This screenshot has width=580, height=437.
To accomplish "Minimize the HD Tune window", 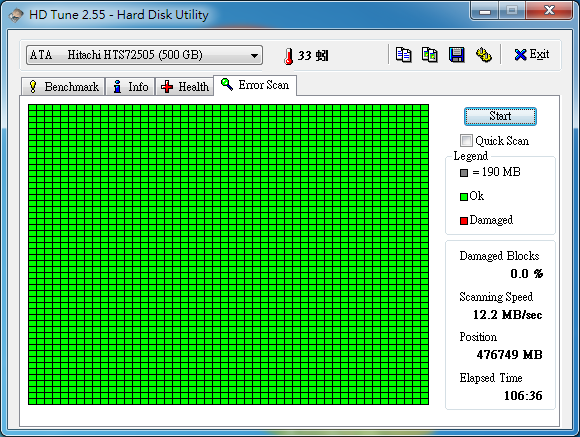I will (485, 11).
